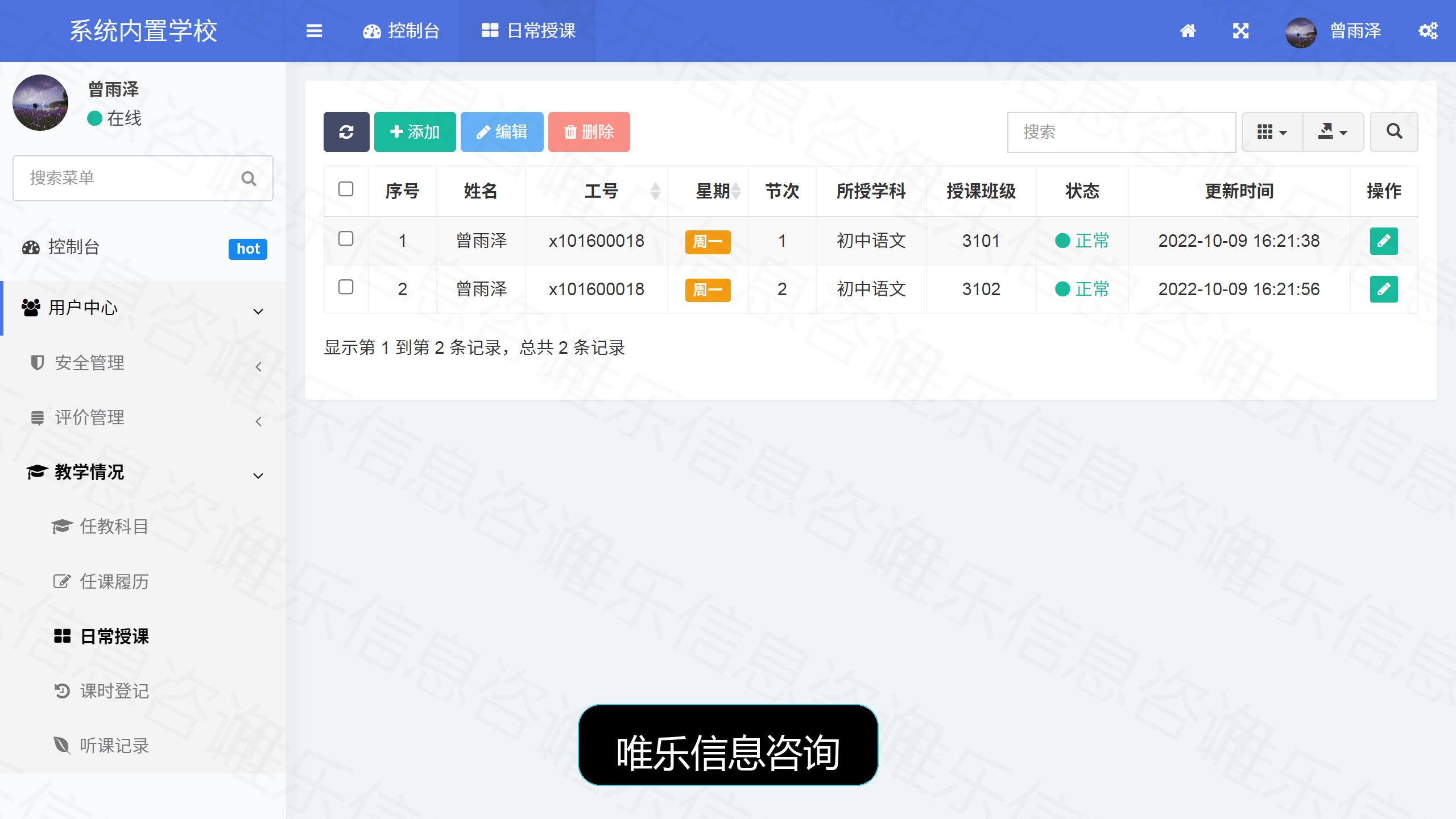The height and width of the screenshot is (819, 1456).
Task: Toggle fullscreen with the expand arrows icon
Action: pos(1241,31)
